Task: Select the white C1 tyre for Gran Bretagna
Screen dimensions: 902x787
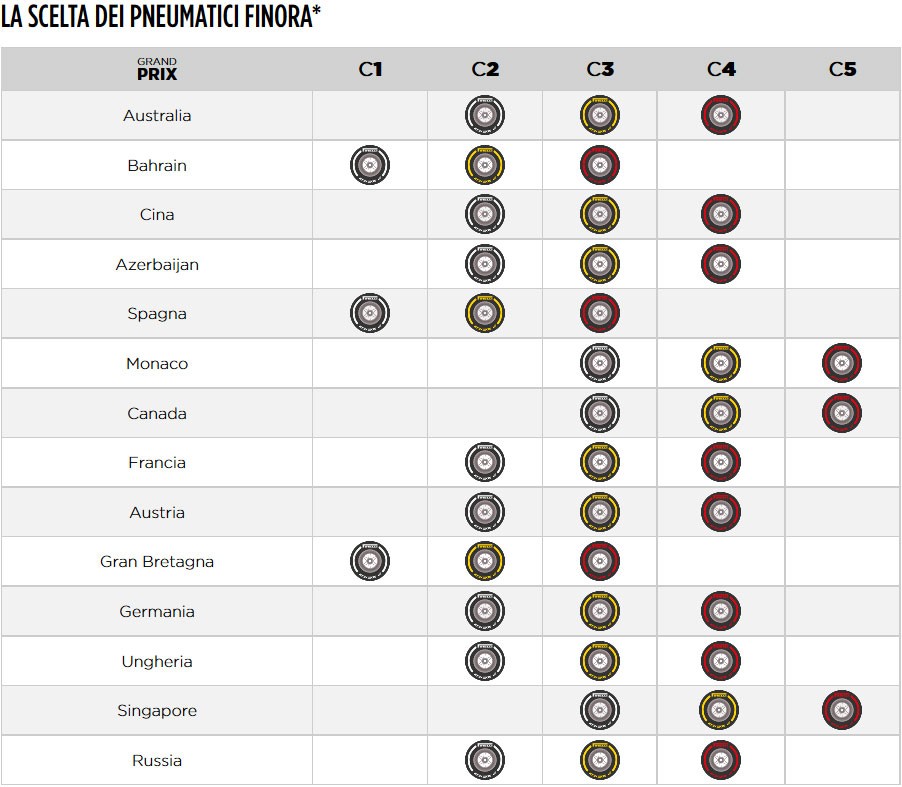Action: (x=370, y=562)
